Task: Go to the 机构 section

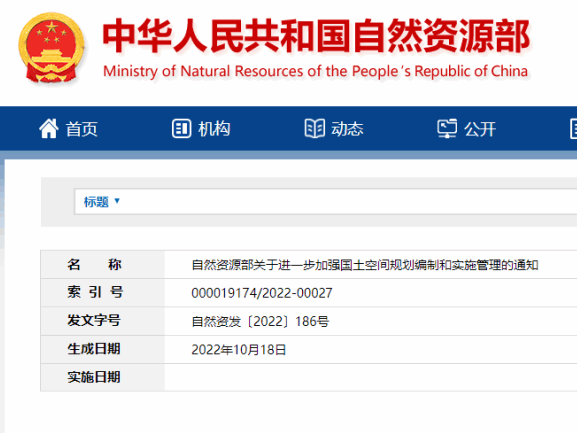Action: [214, 129]
